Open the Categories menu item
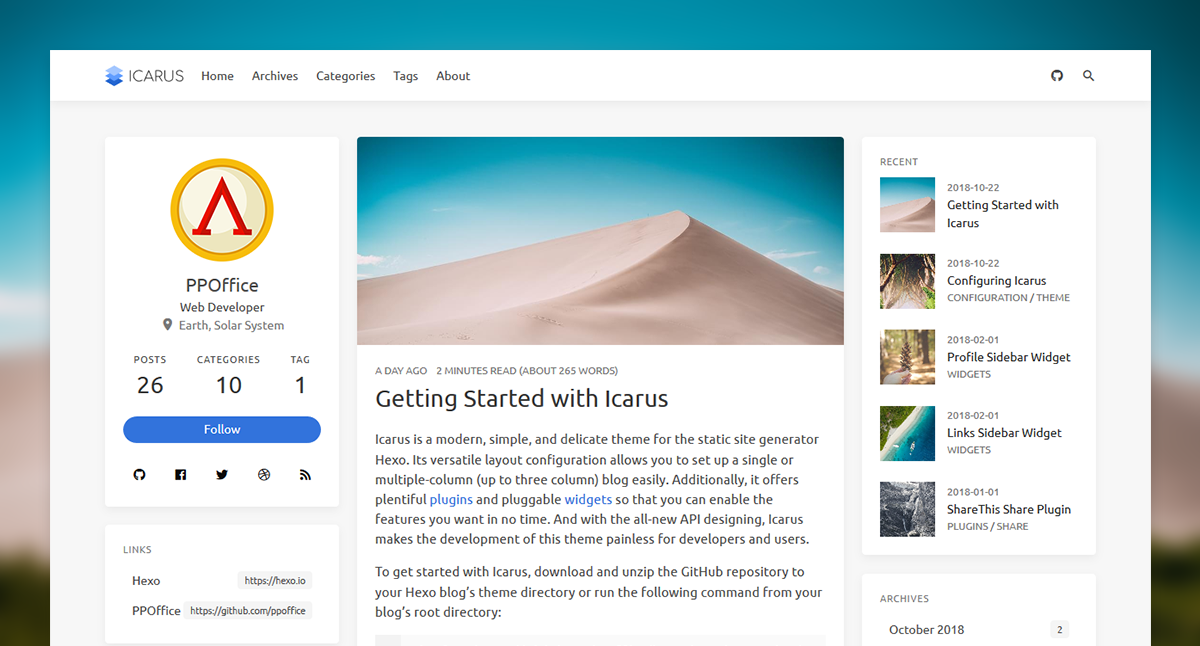 [346, 76]
